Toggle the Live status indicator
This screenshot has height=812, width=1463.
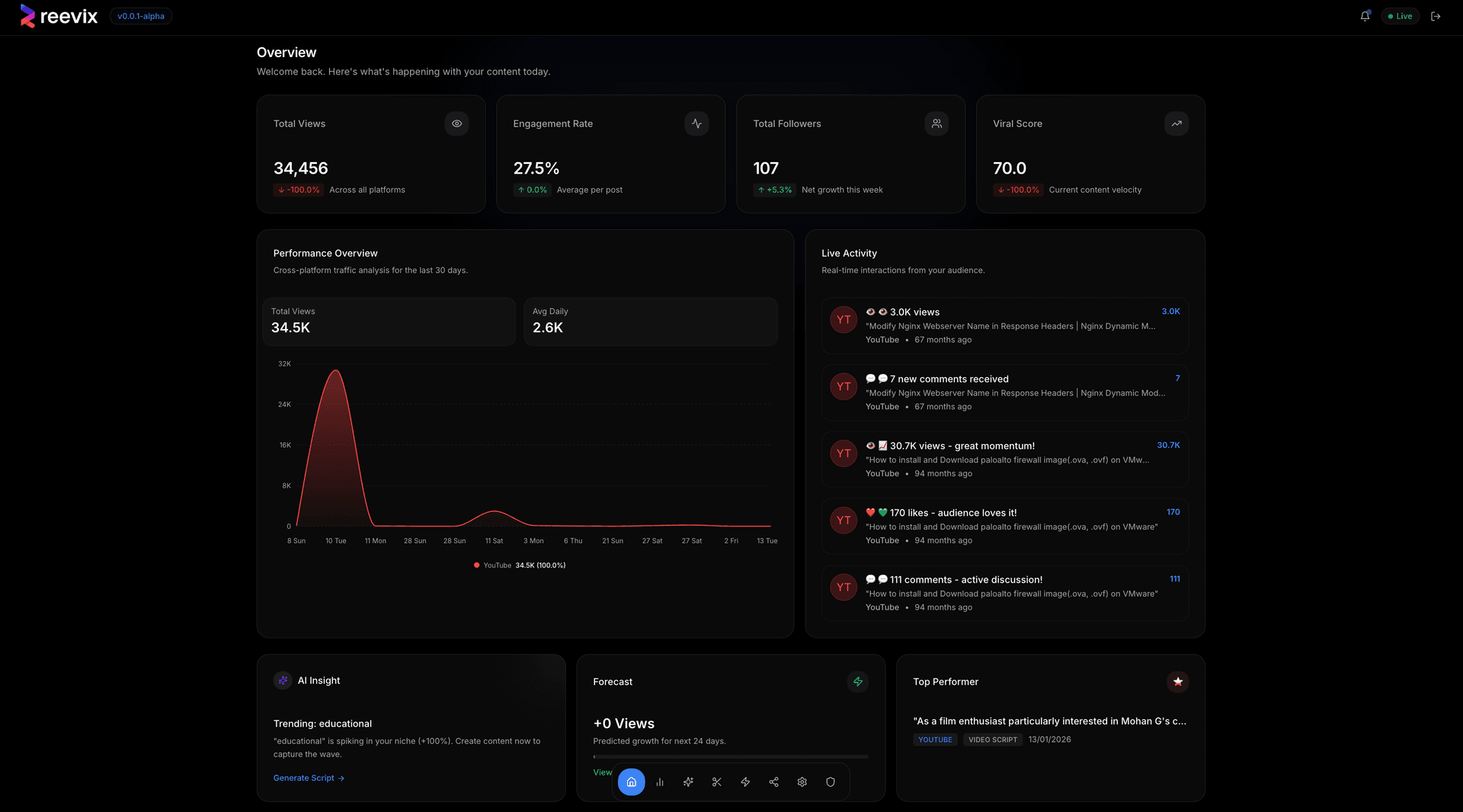(x=1400, y=15)
